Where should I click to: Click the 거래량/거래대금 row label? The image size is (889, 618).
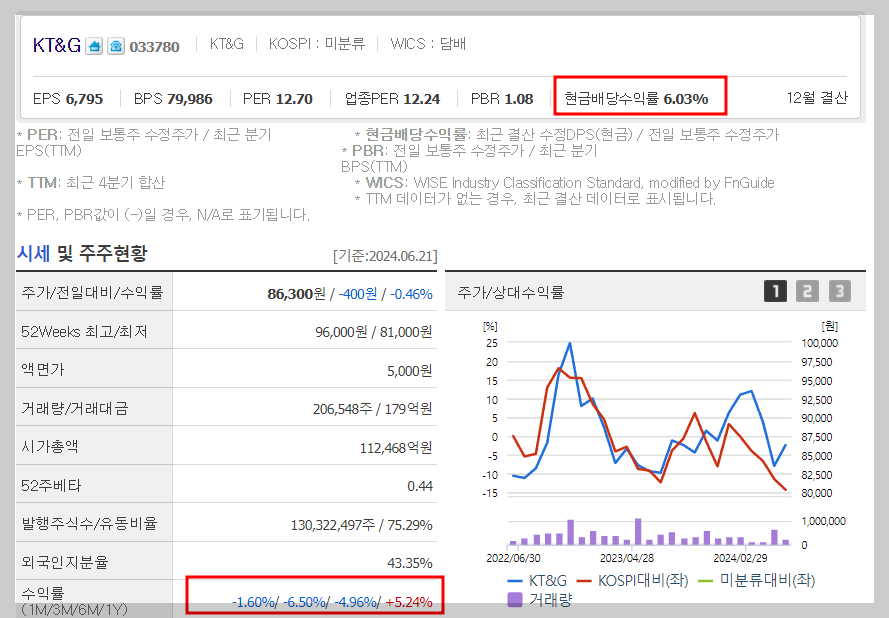pyautogui.click(x=74, y=408)
